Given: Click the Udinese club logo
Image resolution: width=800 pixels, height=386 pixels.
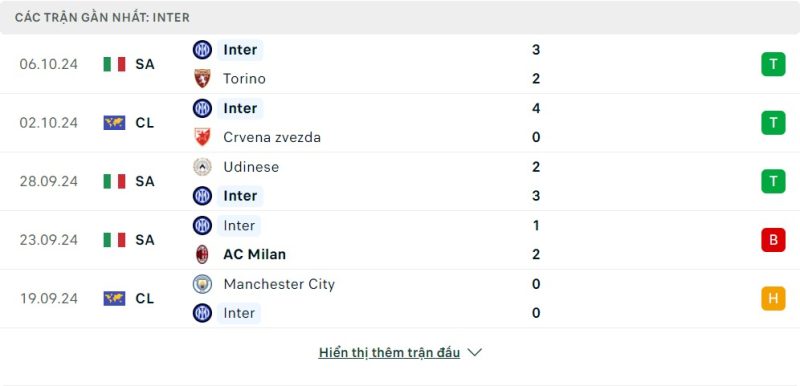Looking at the screenshot, I should point(203,167).
